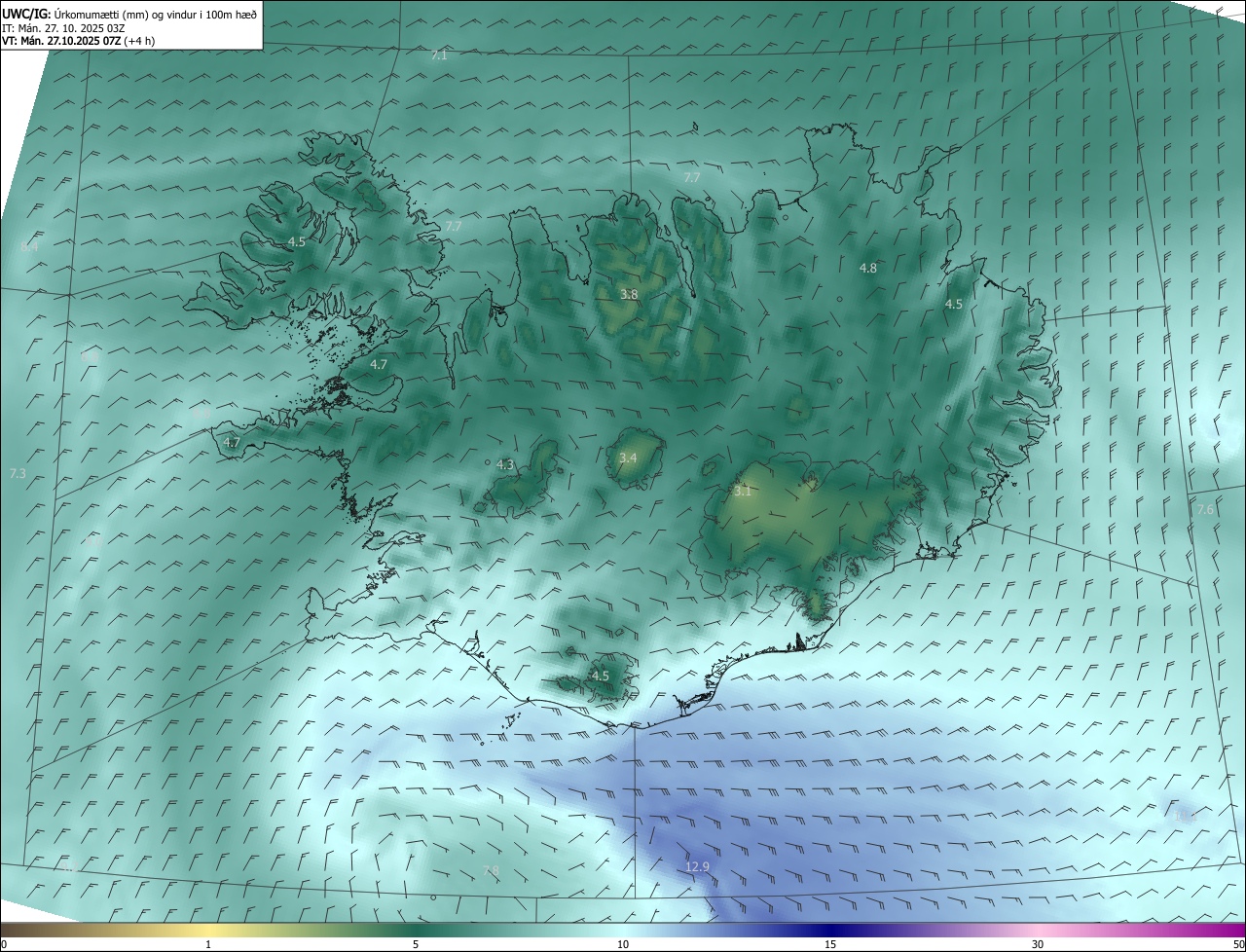Click the 7.6 value label

pyautogui.click(x=1205, y=510)
